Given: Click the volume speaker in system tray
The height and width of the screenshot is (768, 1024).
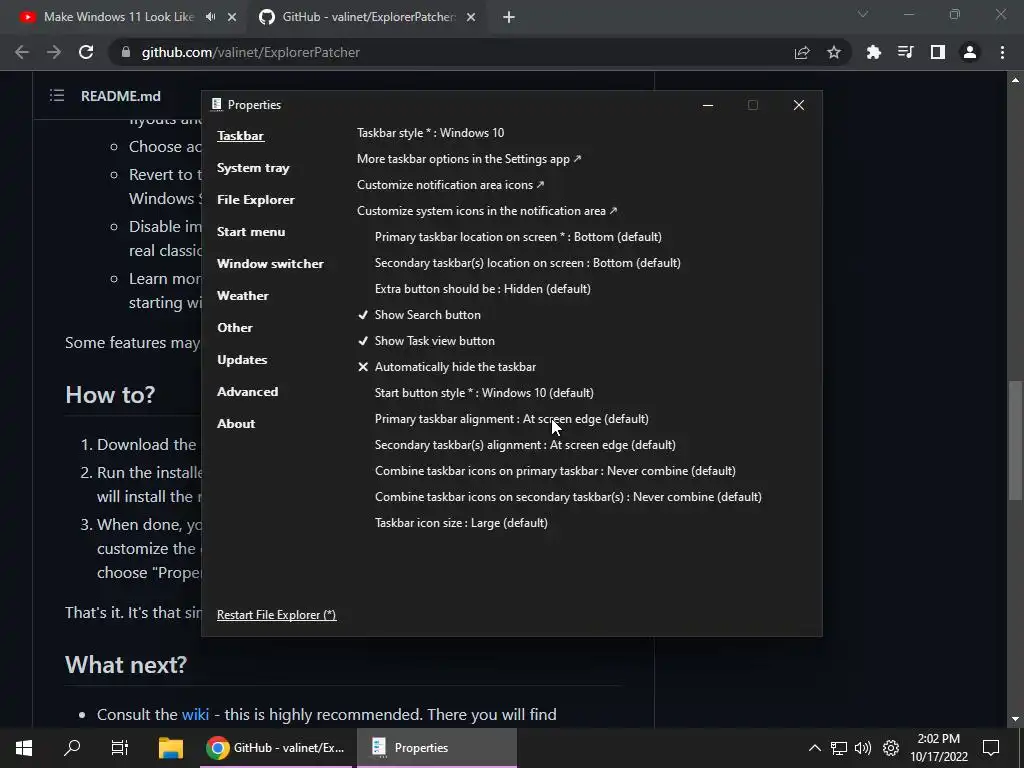Looking at the screenshot, I should coord(863,748).
